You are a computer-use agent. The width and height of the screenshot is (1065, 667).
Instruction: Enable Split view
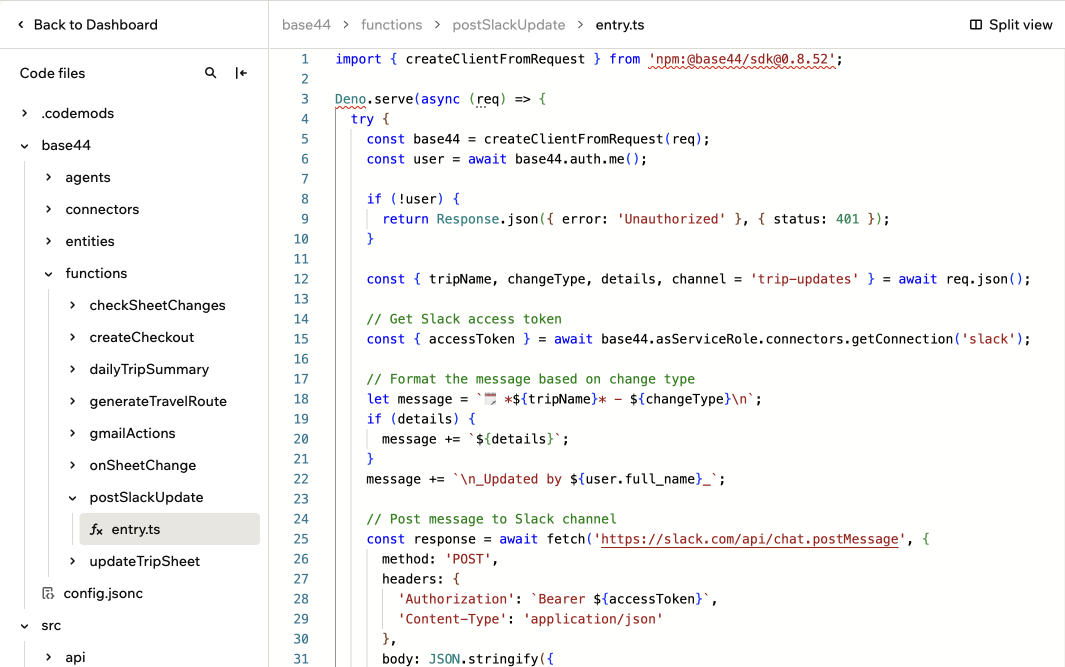[x=1011, y=24]
